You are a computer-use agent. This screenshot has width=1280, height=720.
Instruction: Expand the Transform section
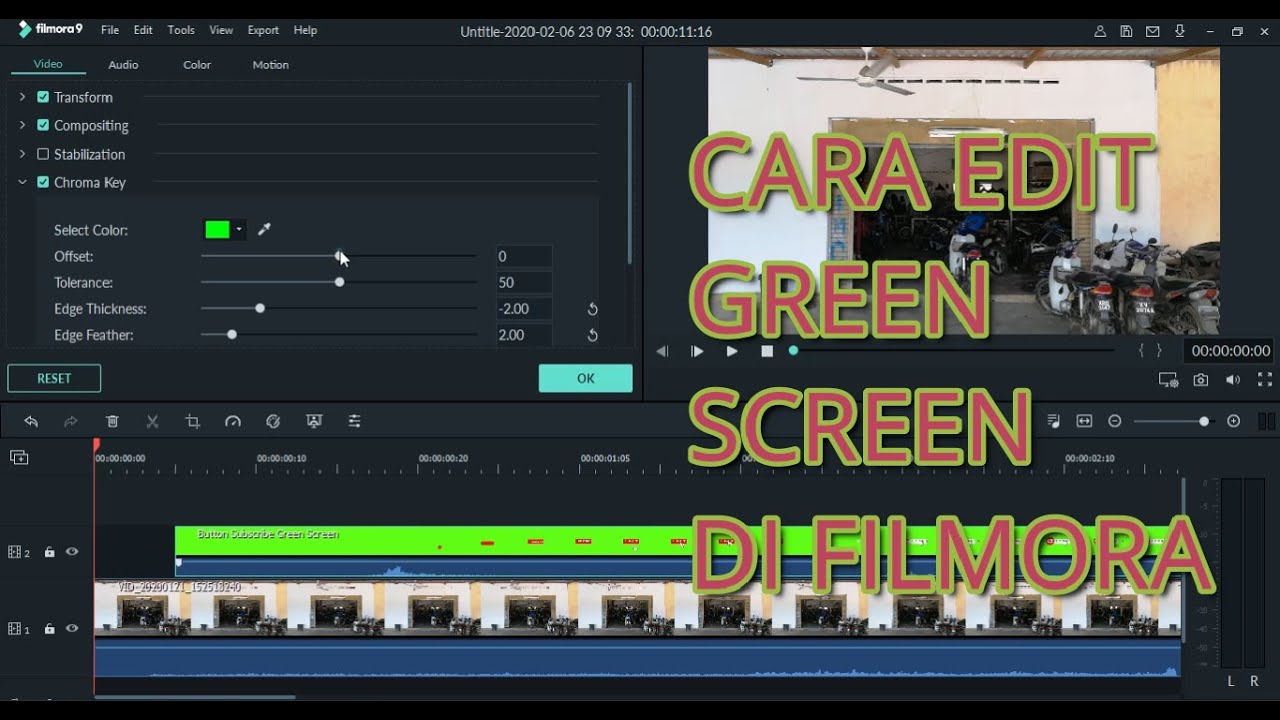point(22,97)
